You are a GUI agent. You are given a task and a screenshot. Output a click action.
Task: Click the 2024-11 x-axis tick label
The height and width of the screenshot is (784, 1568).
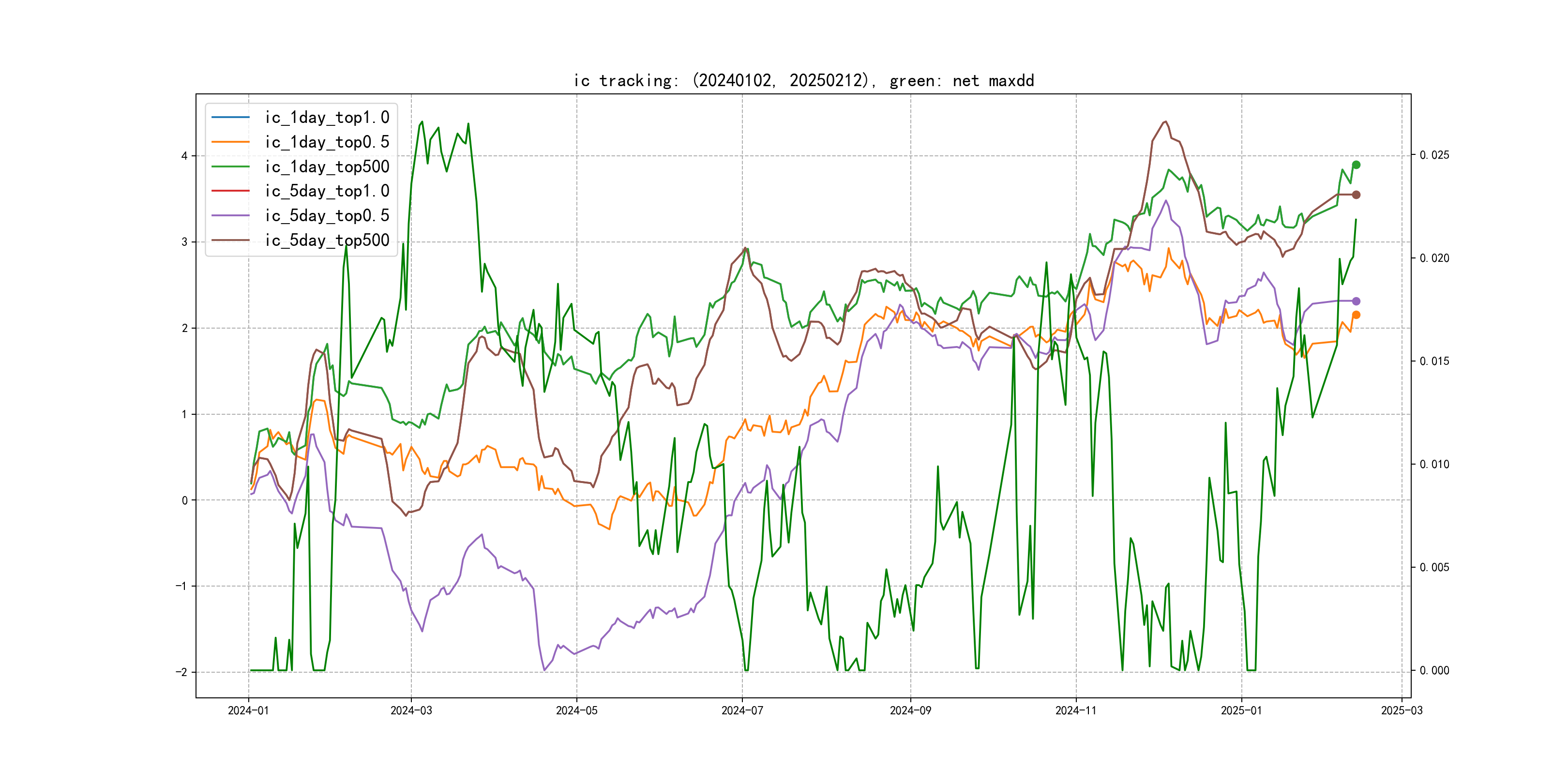coord(1075,710)
